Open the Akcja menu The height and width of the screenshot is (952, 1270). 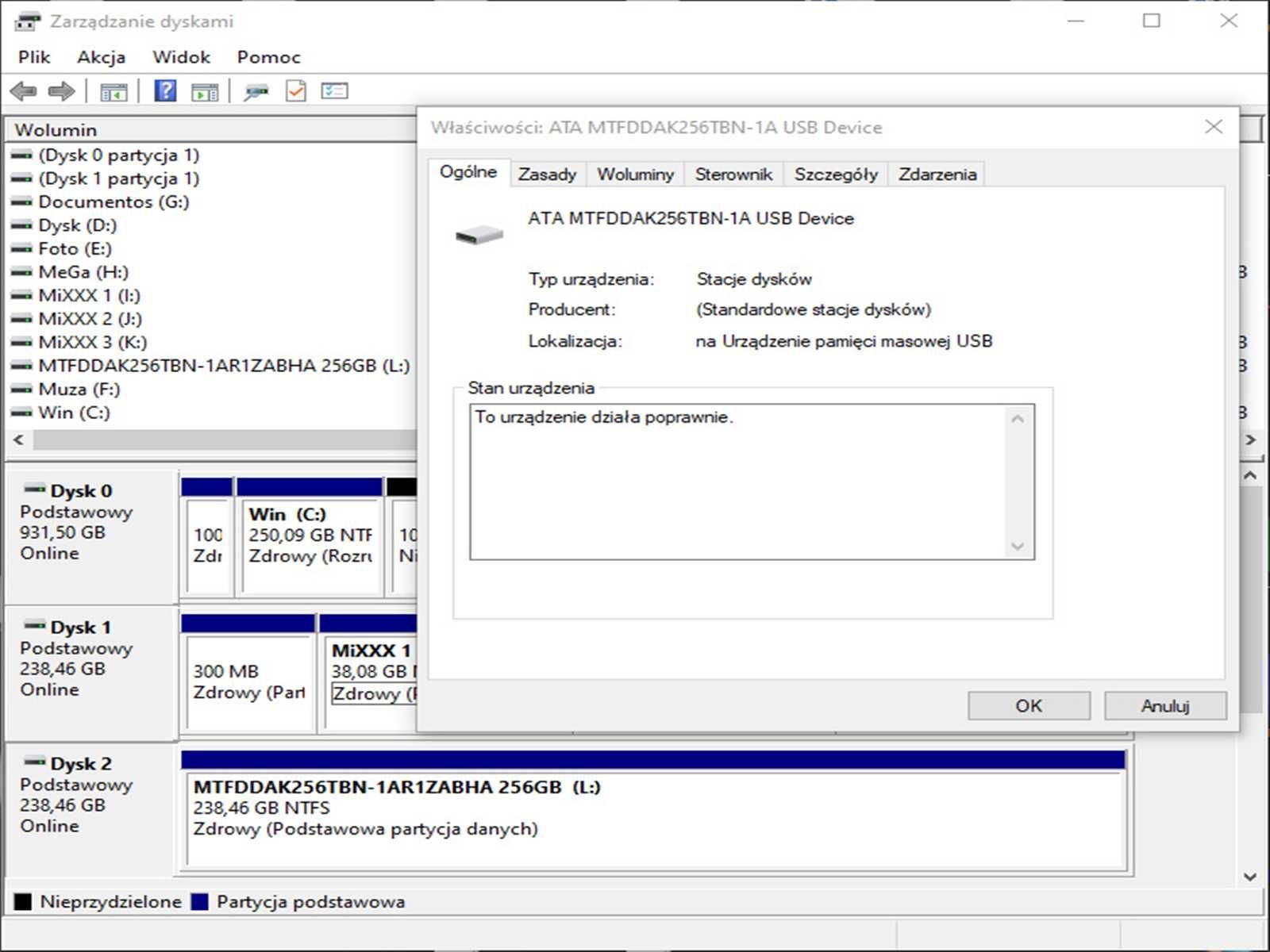(x=101, y=57)
